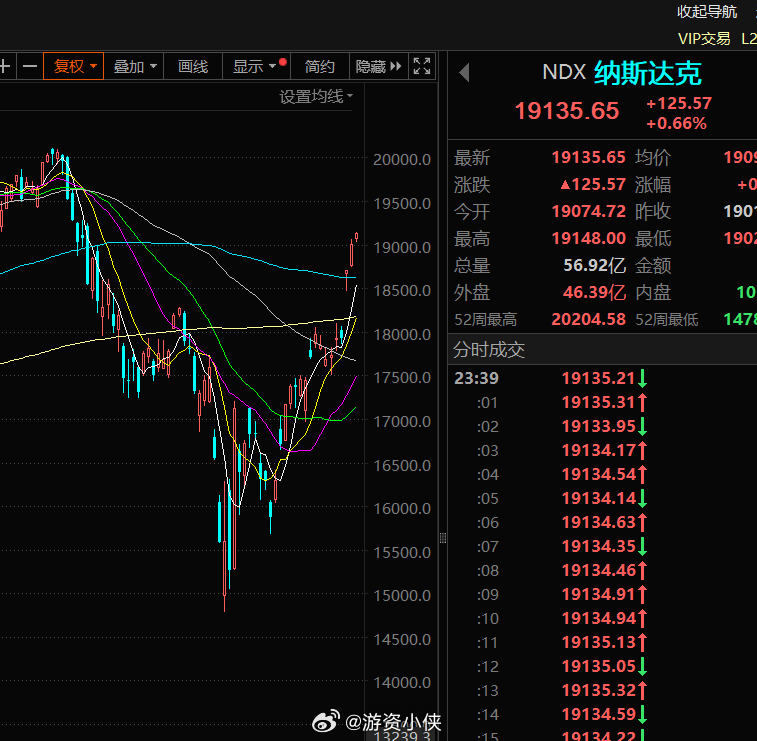Image resolution: width=757 pixels, height=741 pixels.
Task: Click the 金额 label
Action: tap(653, 266)
